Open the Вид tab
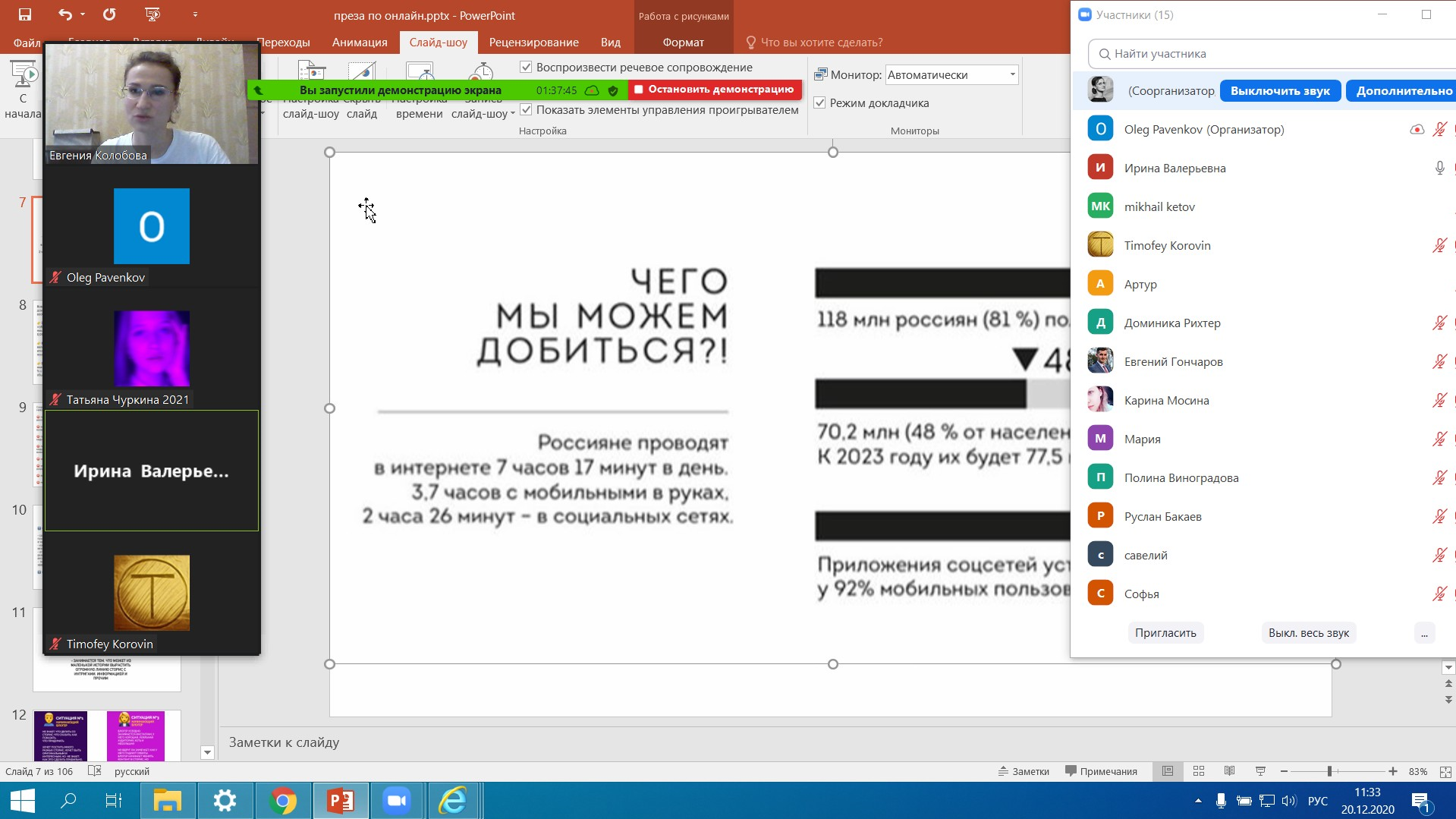This screenshot has width=1456, height=819. click(x=611, y=43)
